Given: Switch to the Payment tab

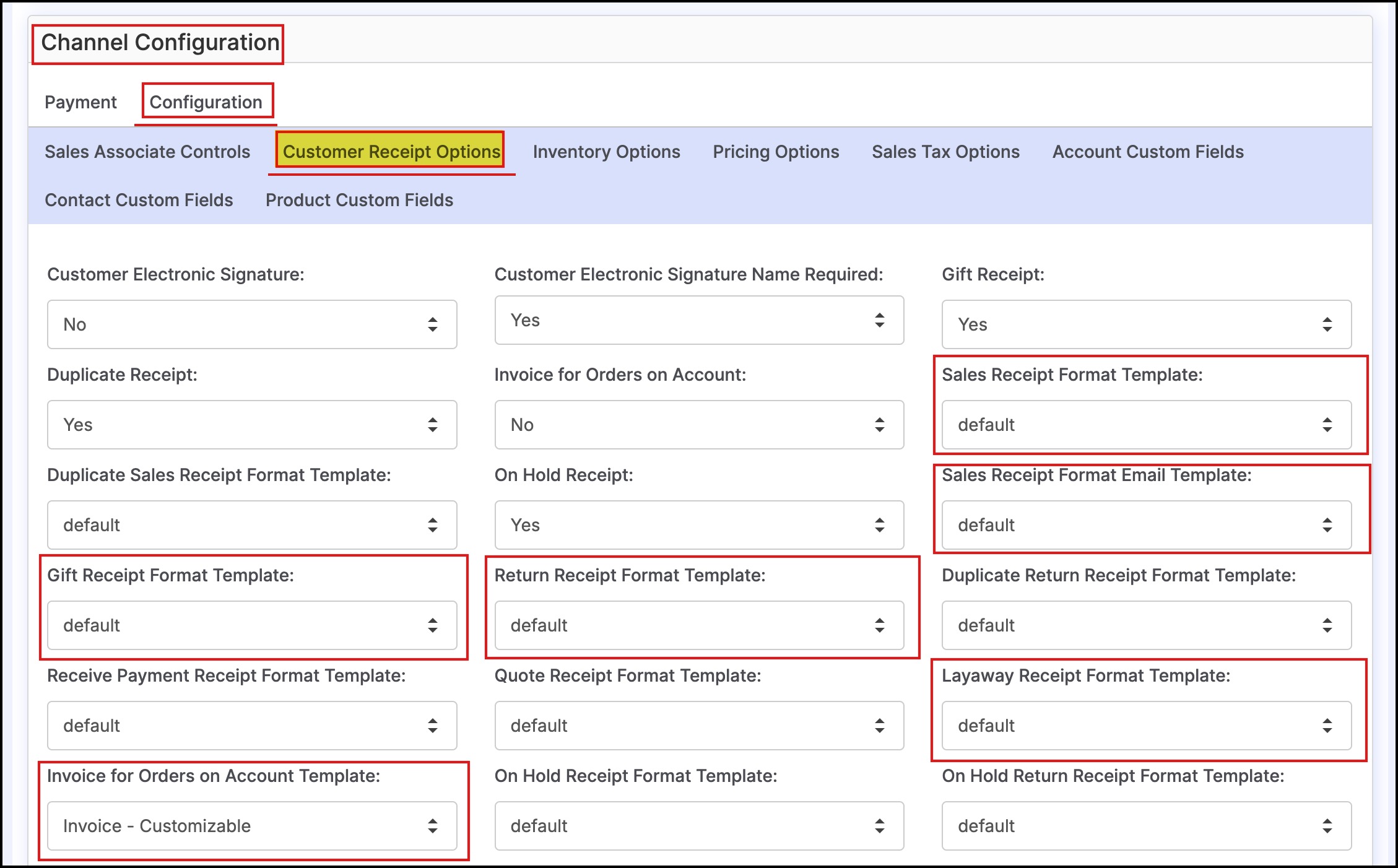Looking at the screenshot, I should pyautogui.click(x=80, y=102).
